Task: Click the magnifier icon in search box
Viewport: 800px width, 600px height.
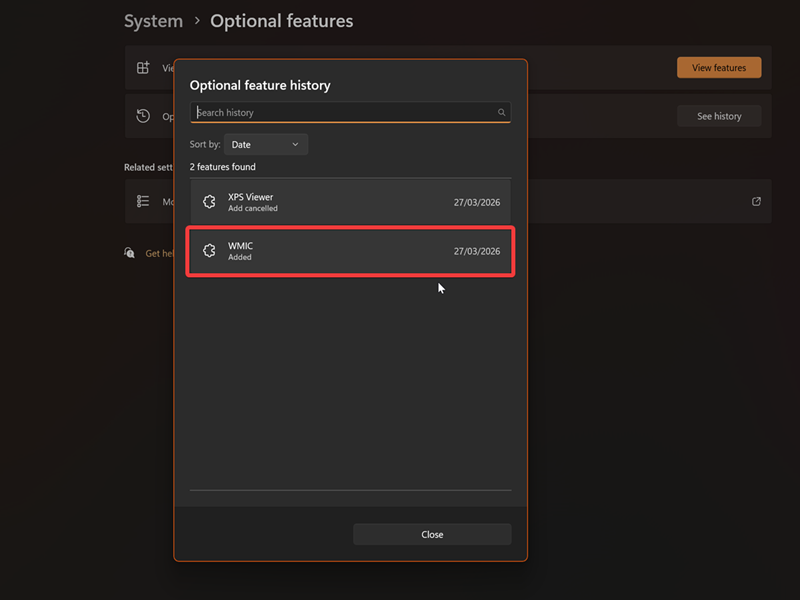Action: pyautogui.click(x=502, y=113)
